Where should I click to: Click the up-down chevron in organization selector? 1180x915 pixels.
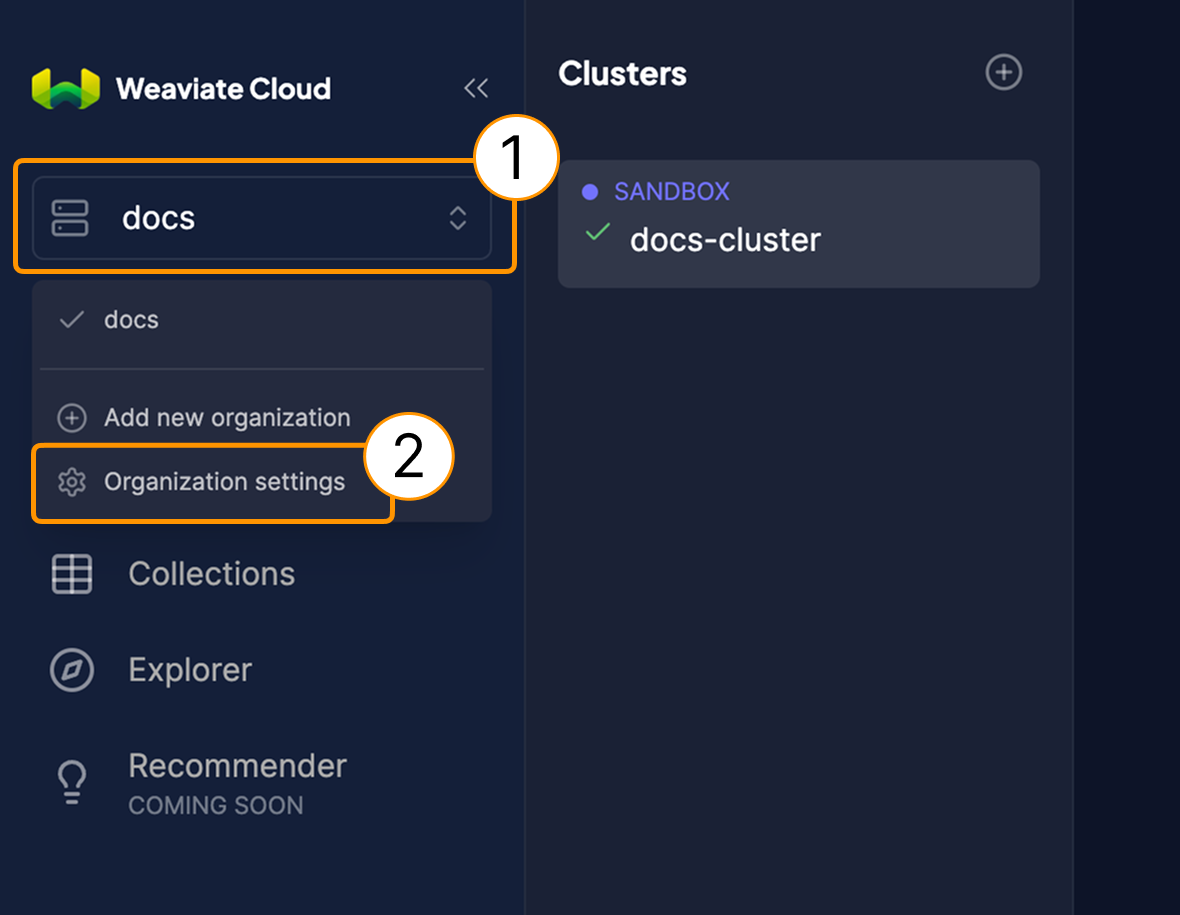pos(458,218)
